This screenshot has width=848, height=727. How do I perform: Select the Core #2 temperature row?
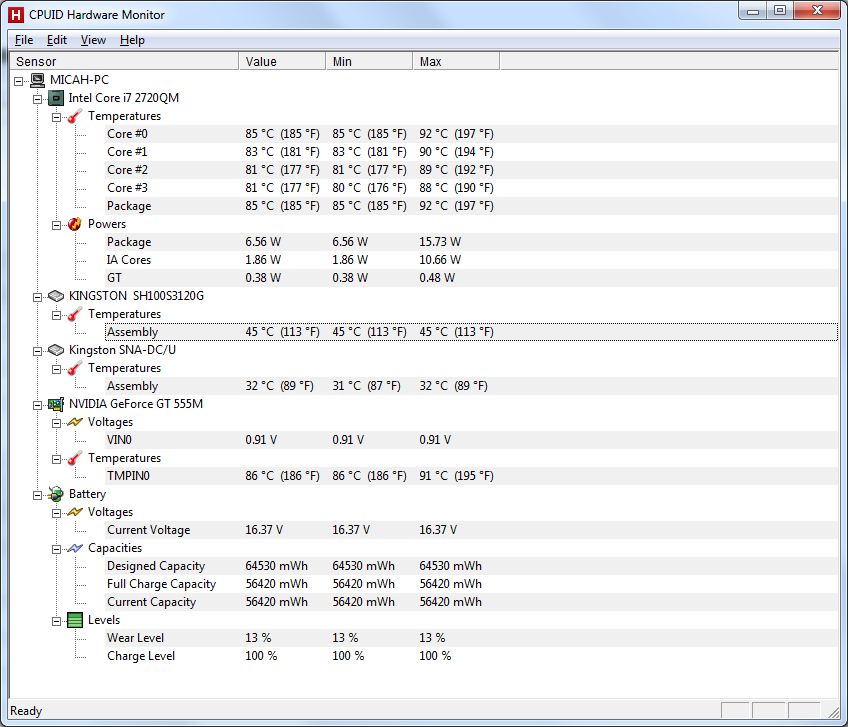coord(471,170)
